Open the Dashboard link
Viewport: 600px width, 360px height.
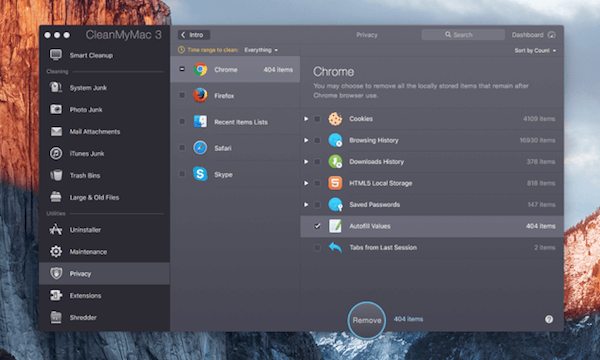click(x=527, y=35)
